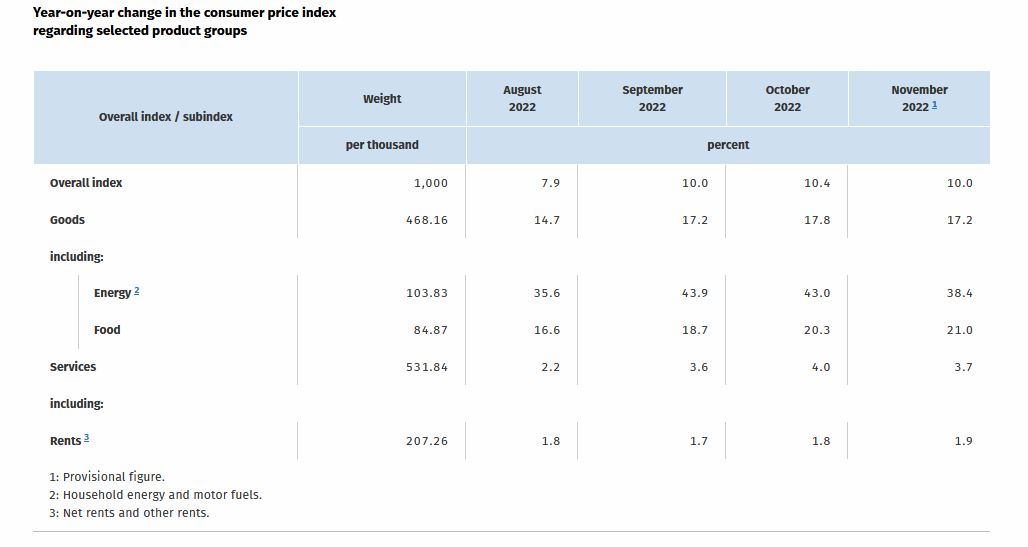The height and width of the screenshot is (547, 1028).
Task: Open footnote 1 link beside November 2022
Action: click(934, 105)
